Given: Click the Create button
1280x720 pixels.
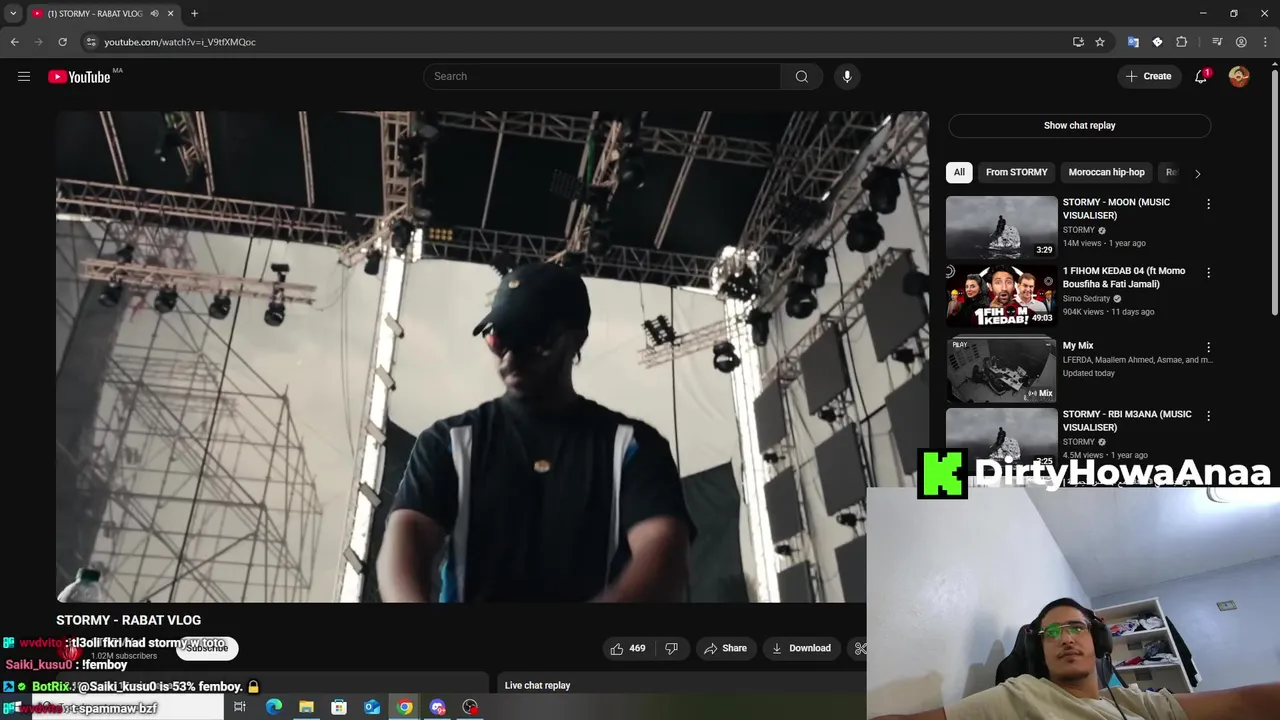Looking at the screenshot, I should click(x=1148, y=76).
